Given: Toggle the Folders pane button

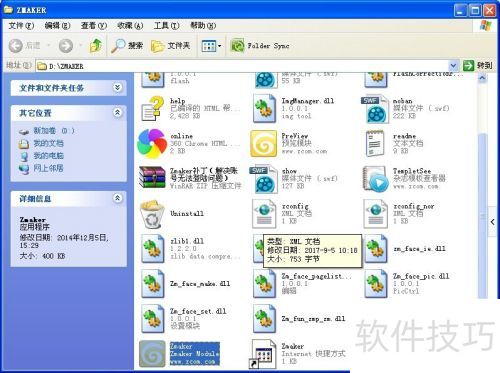Looking at the screenshot, I should click(x=171, y=46).
